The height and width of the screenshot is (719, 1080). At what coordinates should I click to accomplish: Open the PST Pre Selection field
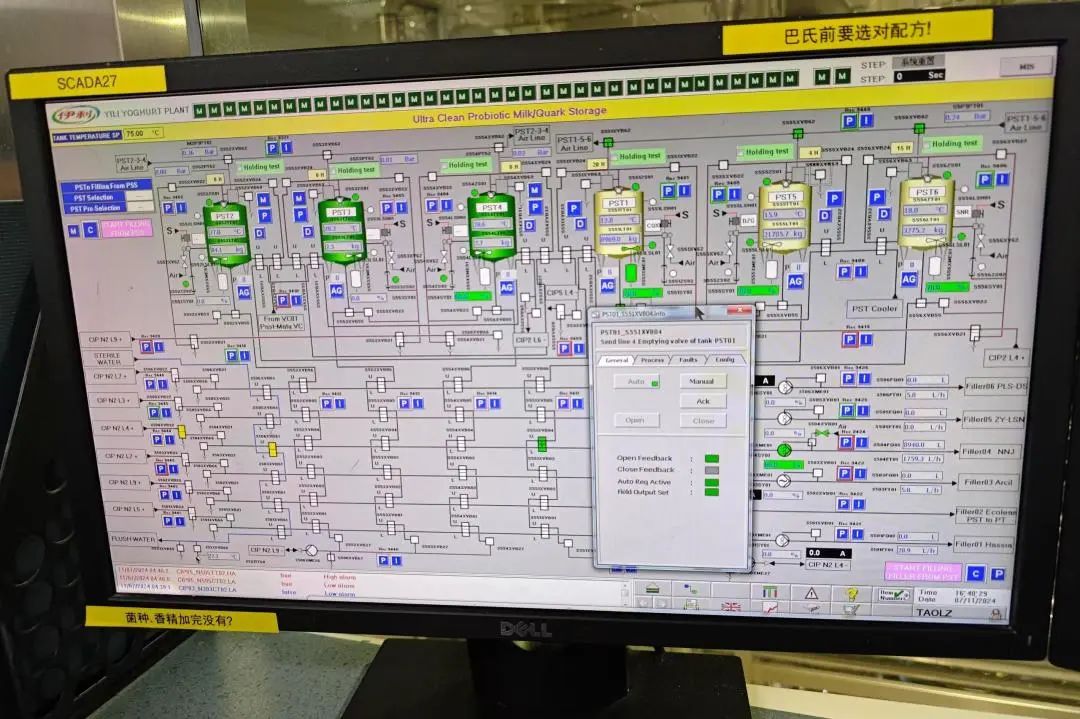click(140, 208)
